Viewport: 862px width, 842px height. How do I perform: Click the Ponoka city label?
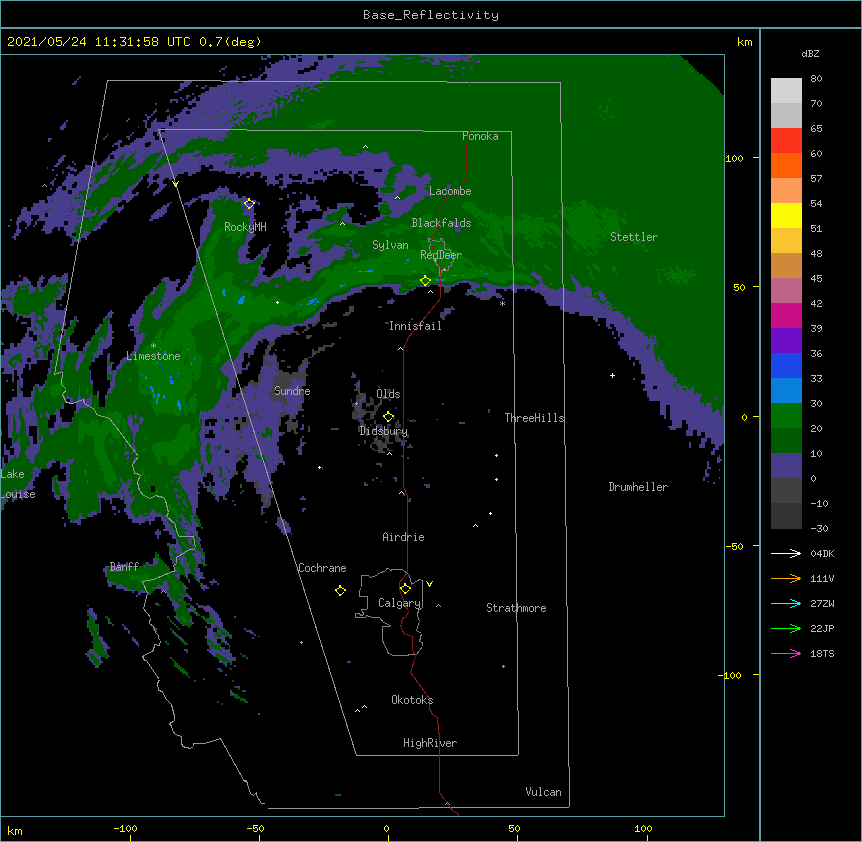tap(480, 136)
